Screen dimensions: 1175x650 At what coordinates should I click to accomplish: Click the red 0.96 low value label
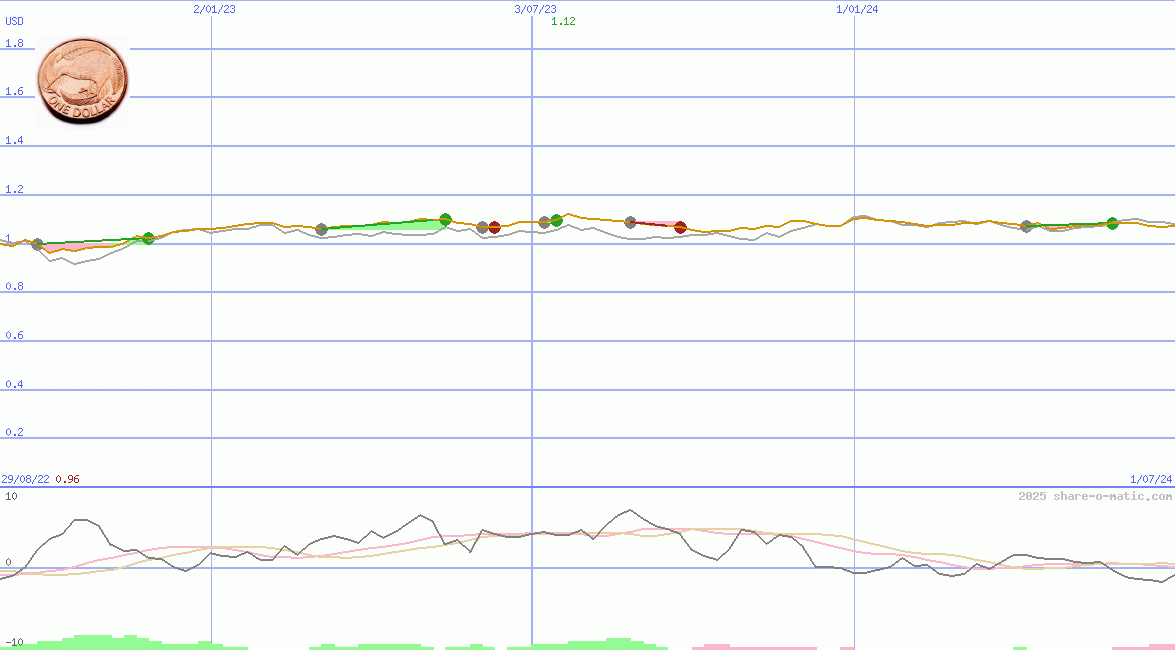pyautogui.click(x=67, y=479)
